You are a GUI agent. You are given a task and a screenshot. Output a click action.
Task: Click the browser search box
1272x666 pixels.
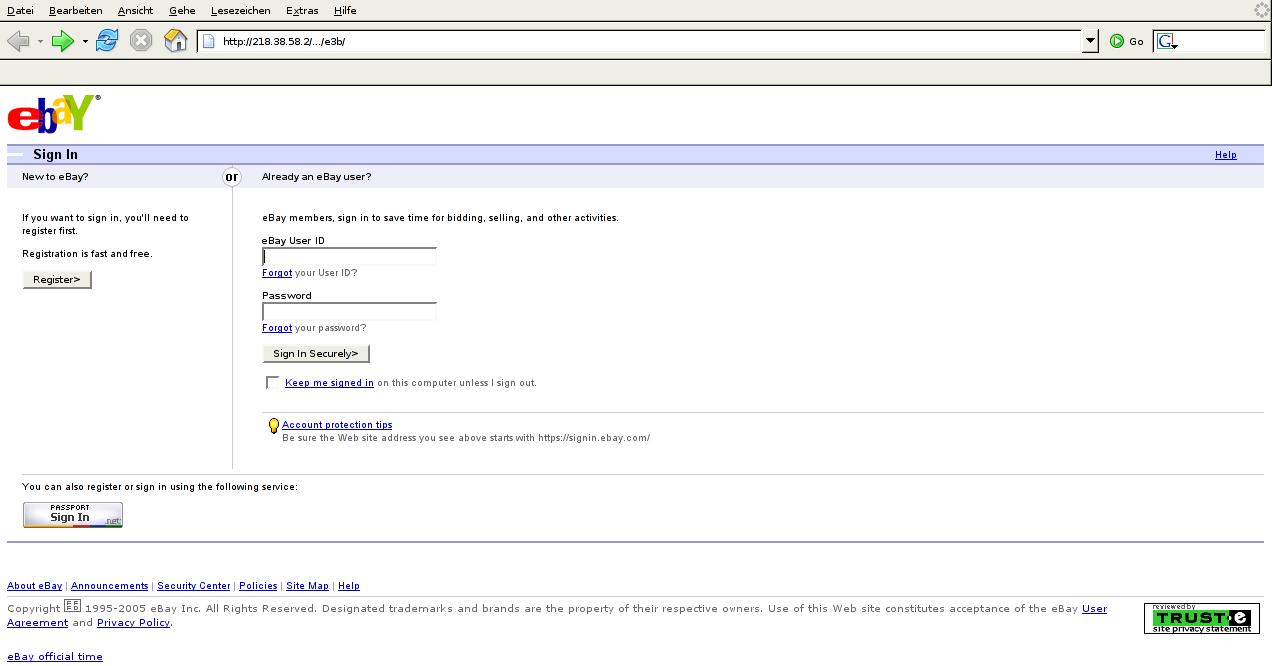(x=1222, y=41)
